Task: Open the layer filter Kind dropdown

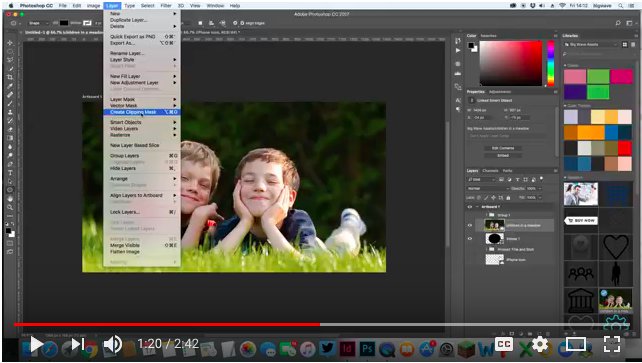Action: 482,180
